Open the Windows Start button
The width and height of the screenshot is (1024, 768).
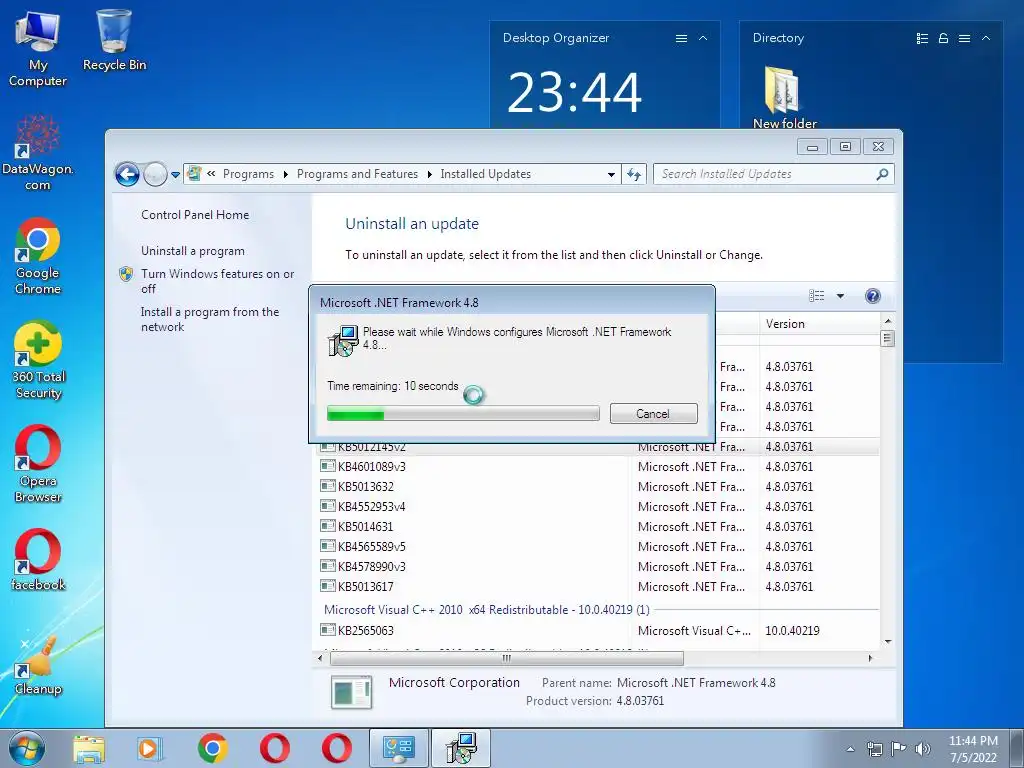pyautogui.click(x=27, y=748)
